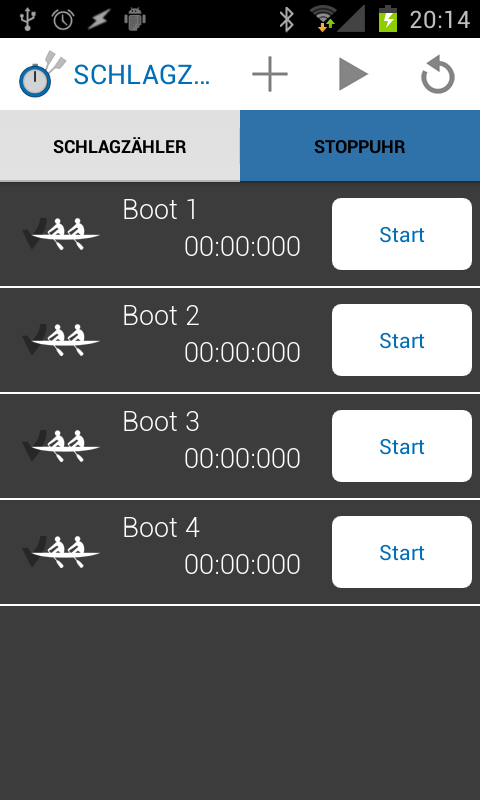Start the Boot 4 stopwatch

(x=402, y=553)
